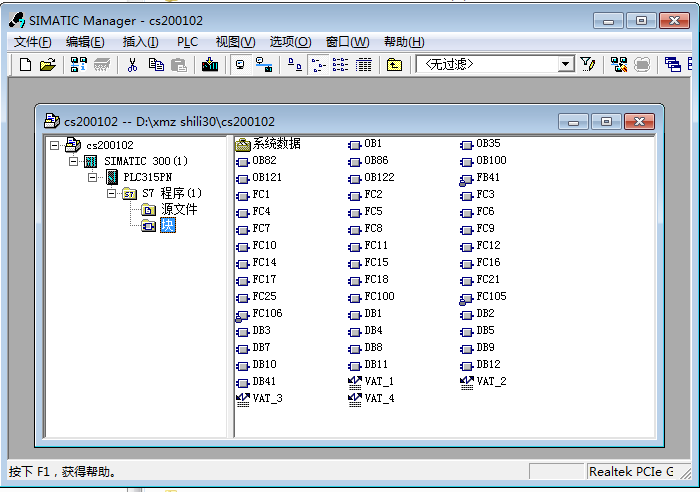Select the OB35 block icon
The image size is (700, 492).
tap(467, 145)
